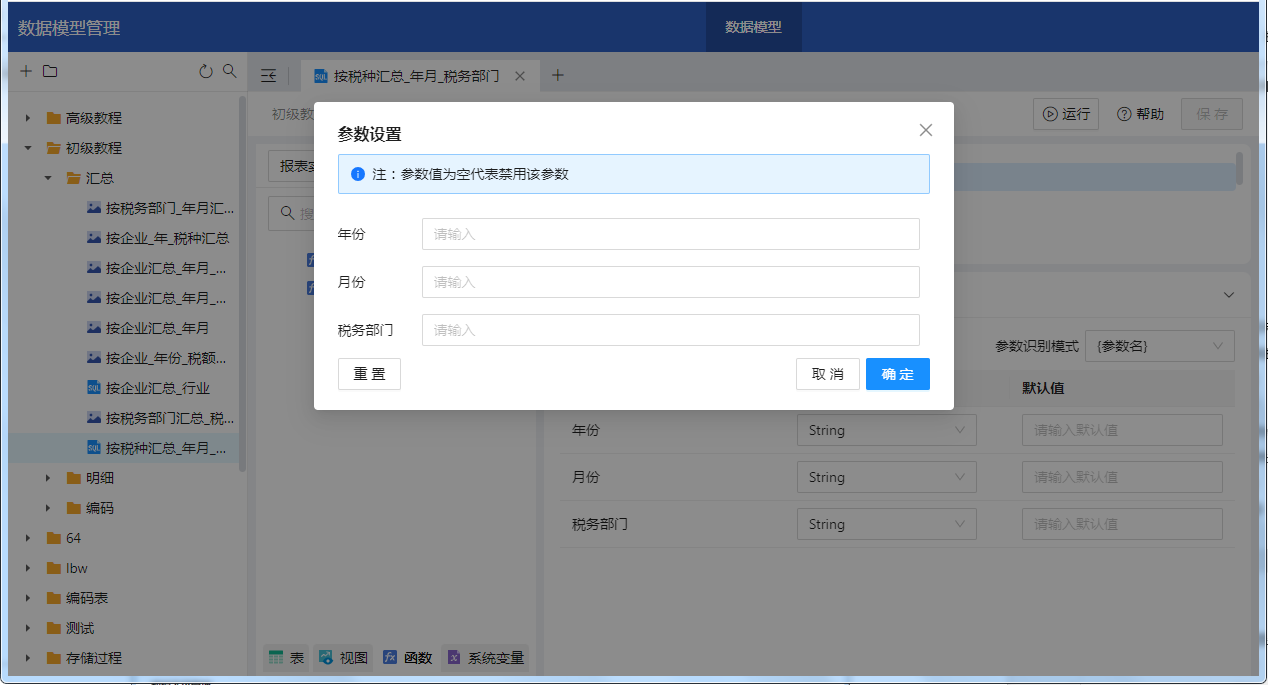Collapse the 汇总 folder
The image size is (1268, 685).
[48, 178]
